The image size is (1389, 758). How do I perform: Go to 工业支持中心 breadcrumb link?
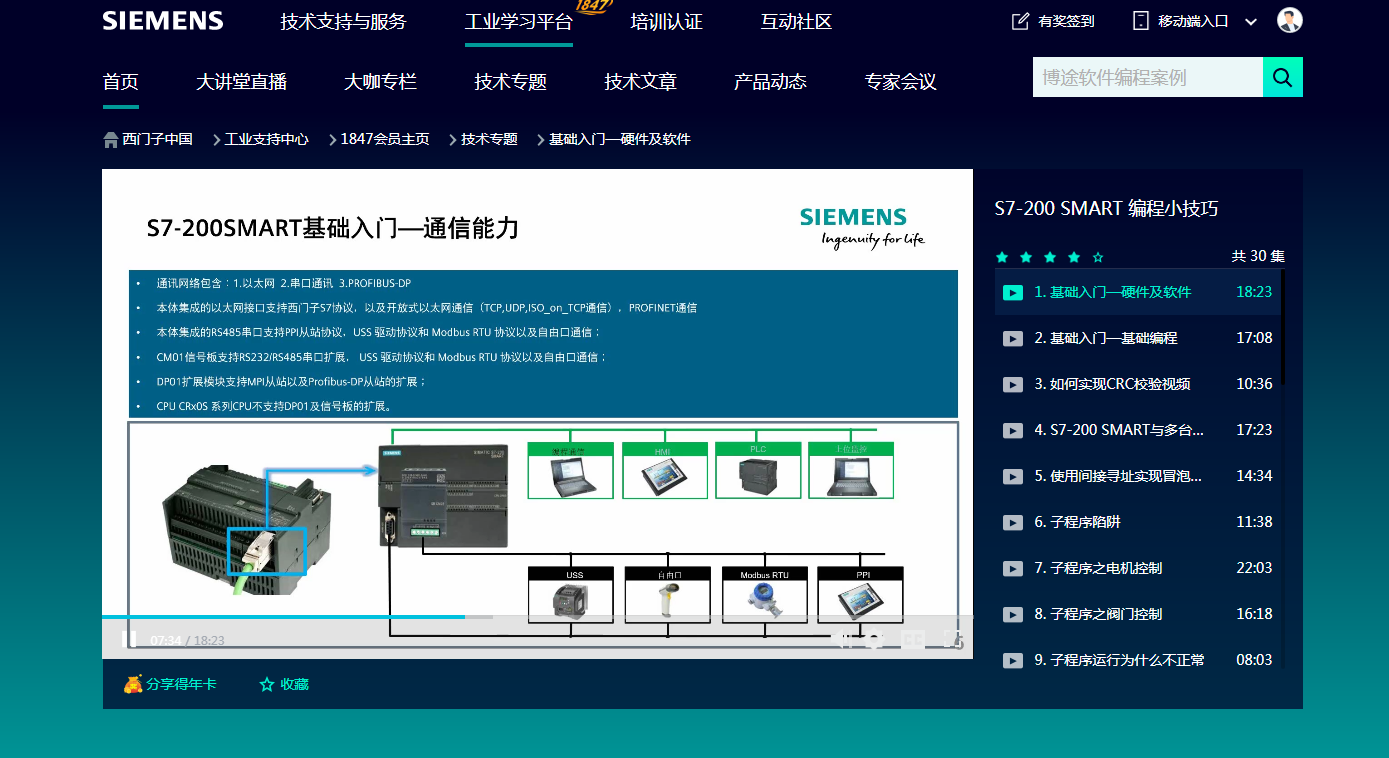(266, 140)
